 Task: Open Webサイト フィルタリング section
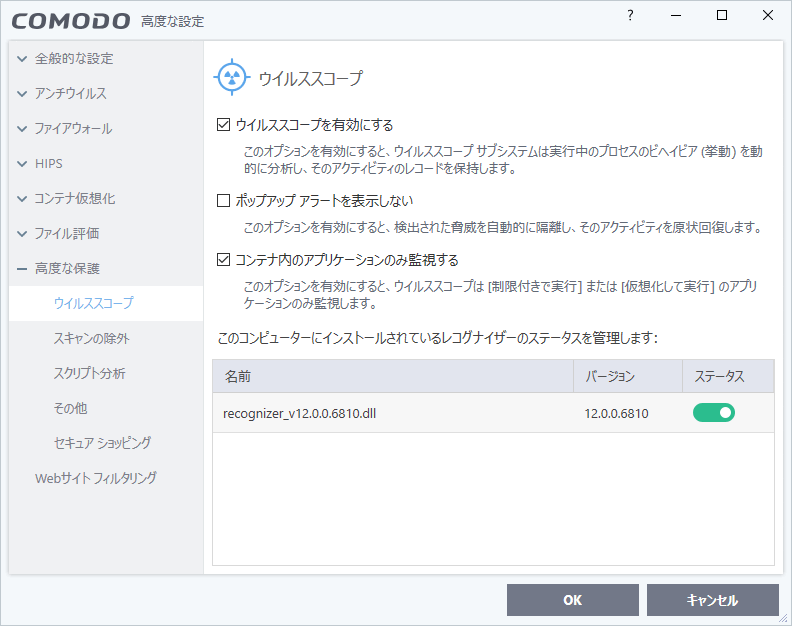[96, 478]
